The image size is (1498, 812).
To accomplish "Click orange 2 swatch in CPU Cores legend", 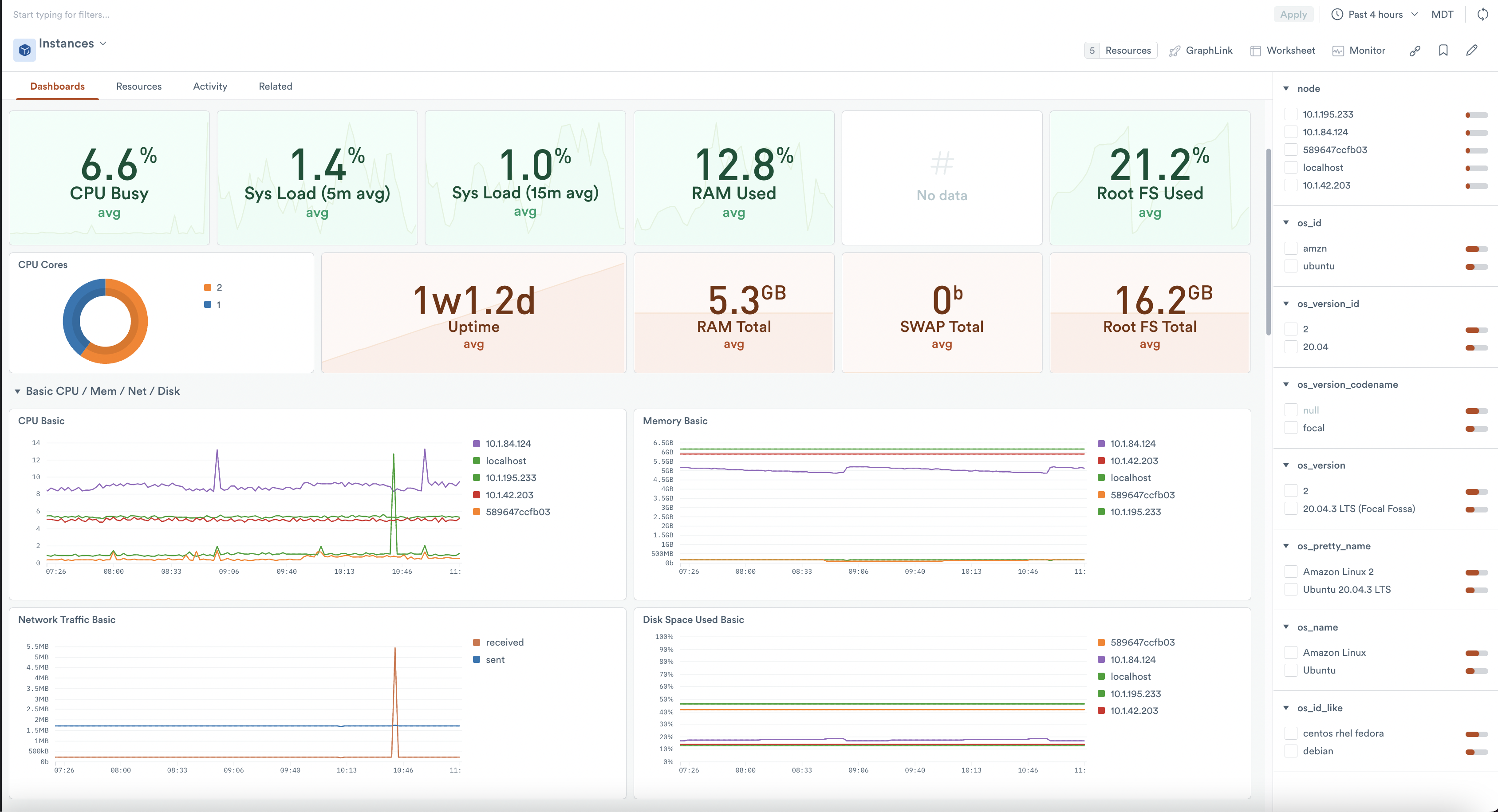I will (208, 288).
